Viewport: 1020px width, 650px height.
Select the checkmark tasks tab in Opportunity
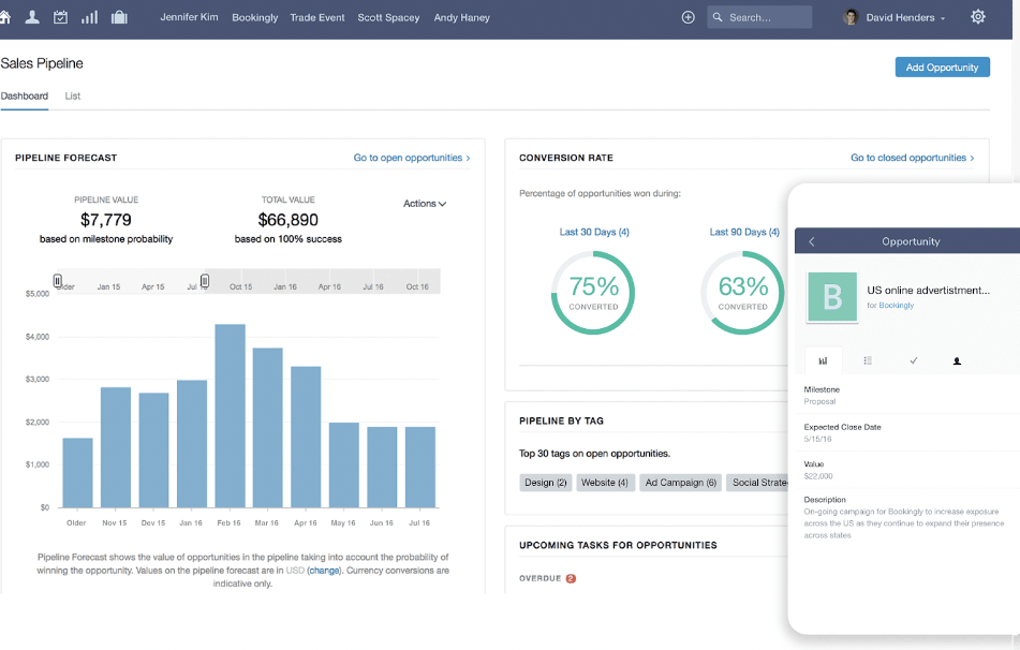(913, 361)
